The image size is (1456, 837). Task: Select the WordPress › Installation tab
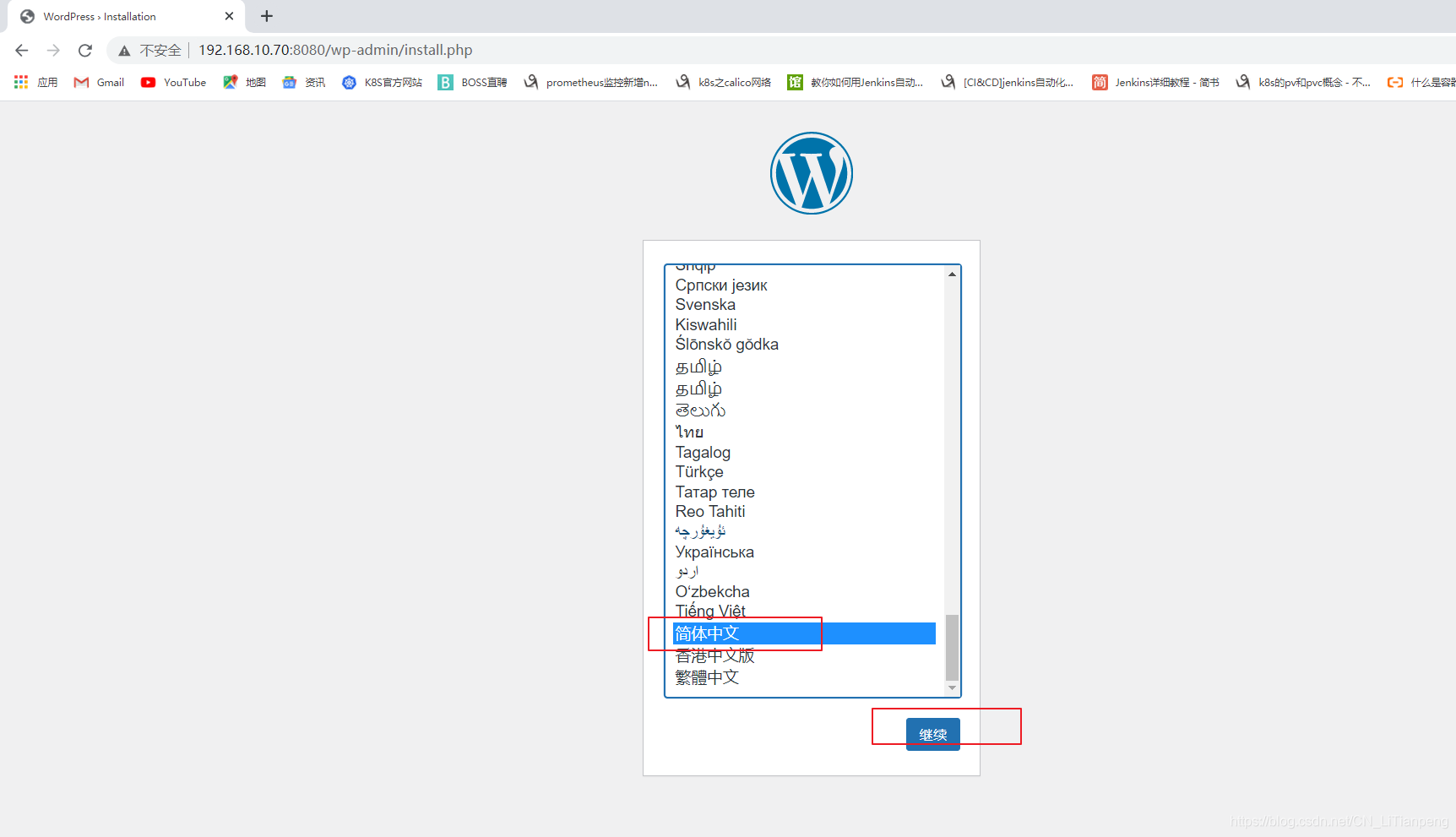[127, 16]
